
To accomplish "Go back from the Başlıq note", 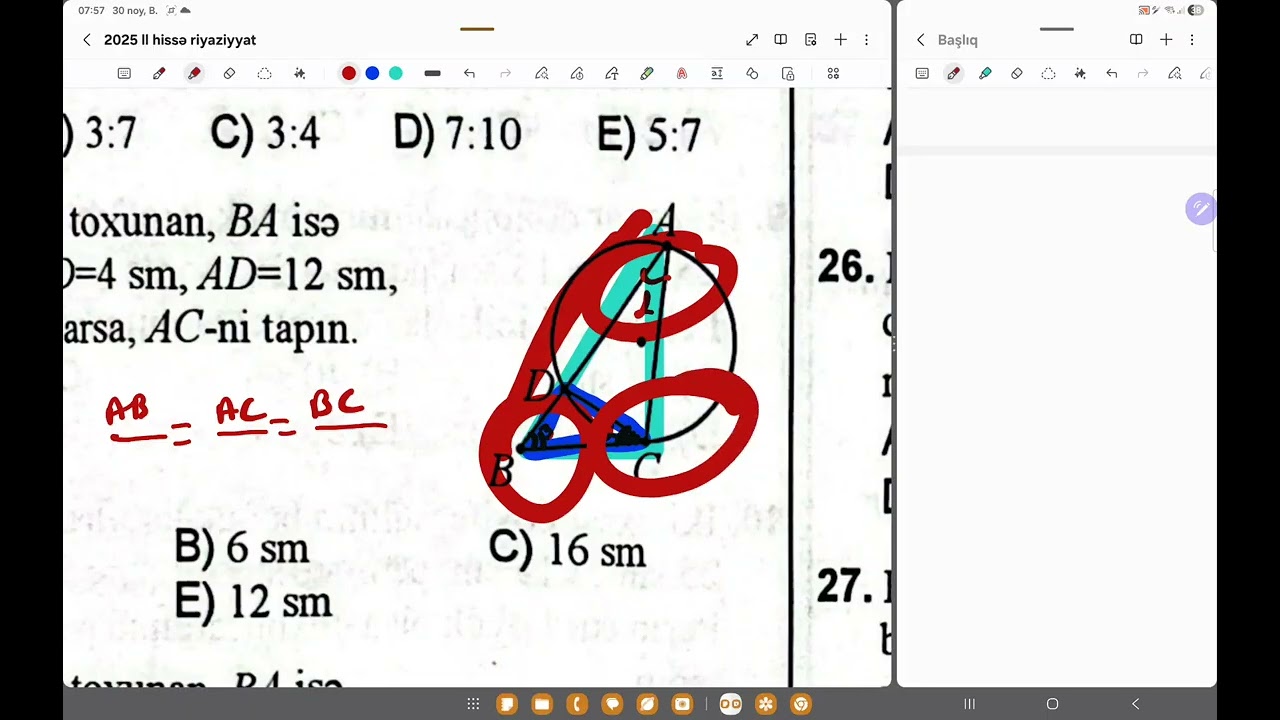I will (x=921, y=40).
